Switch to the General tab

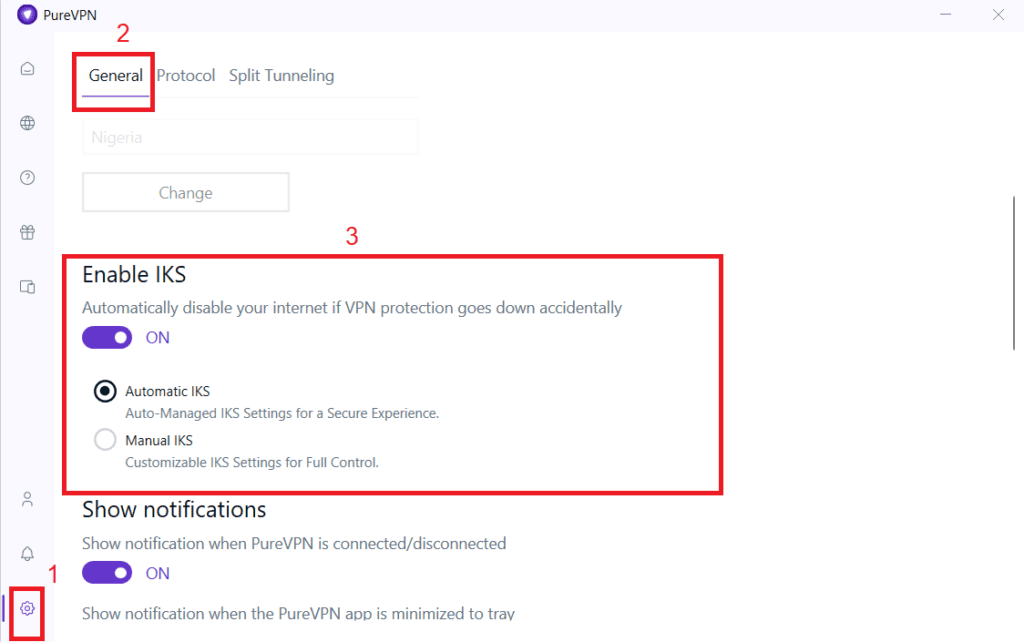tap(116, 76)
